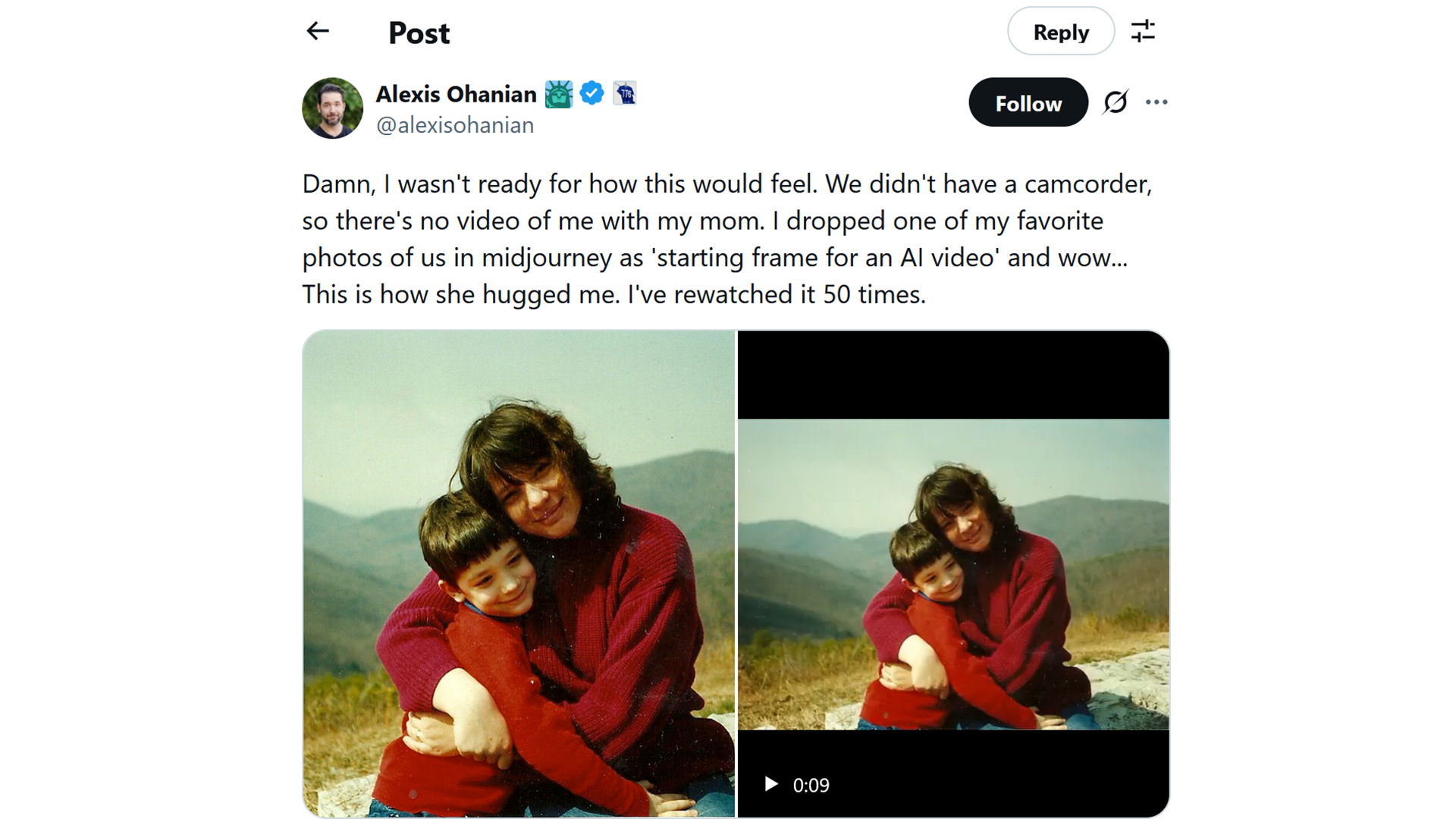Image resolution: width=1456 pixels, height=819 pixels.
Task: Open the AI video frame on right
Action: tap(953, 573)
